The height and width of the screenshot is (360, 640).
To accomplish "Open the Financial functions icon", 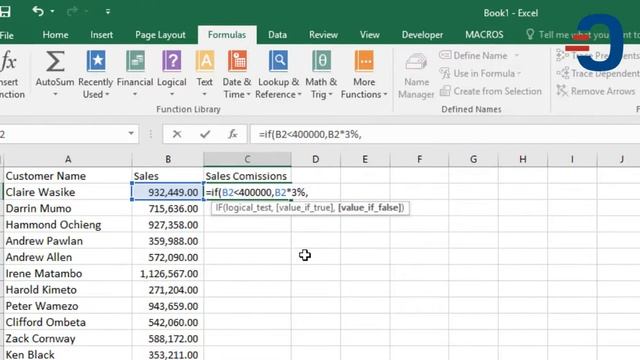I will 135,61.
